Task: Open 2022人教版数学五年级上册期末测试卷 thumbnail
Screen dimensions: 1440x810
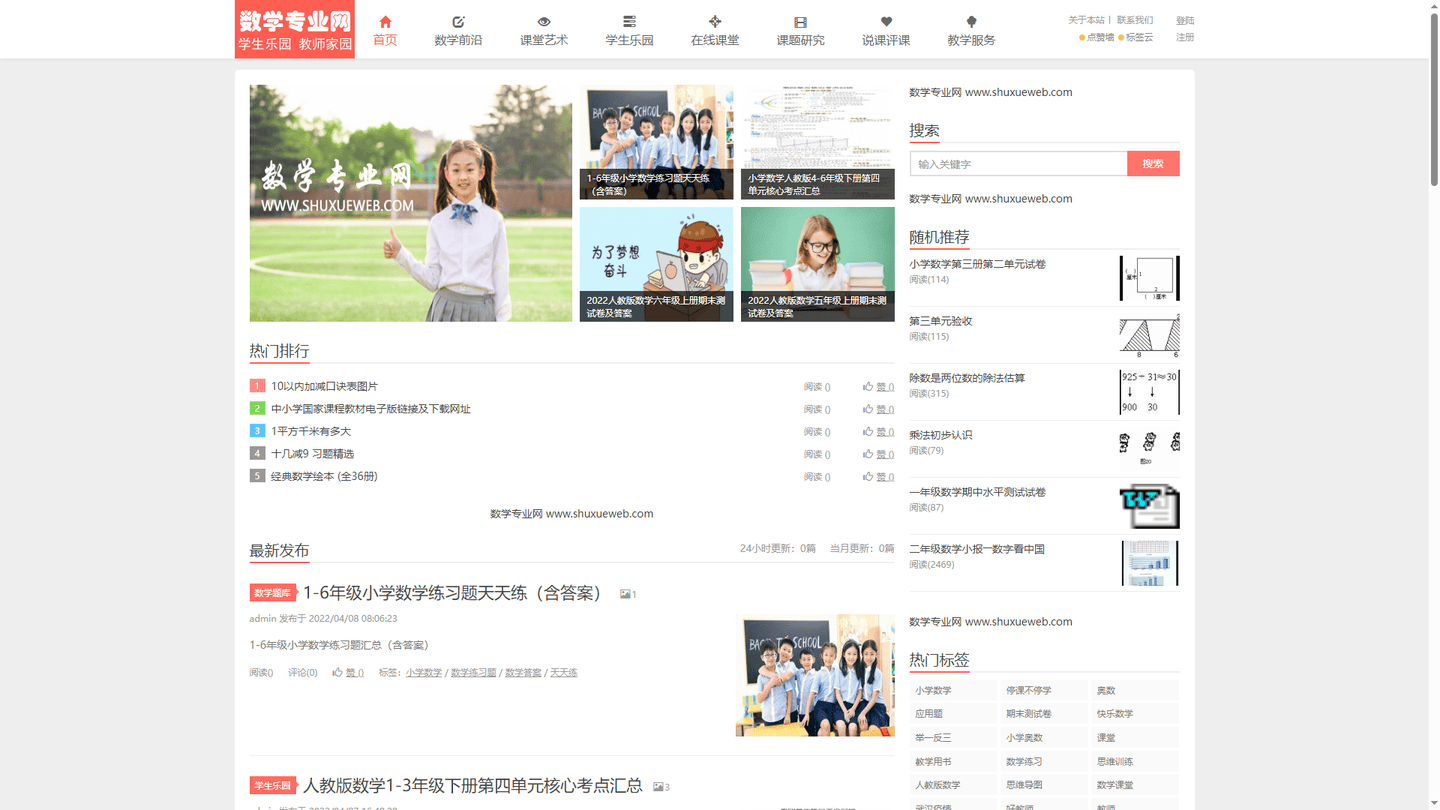Action: click(818, 264)
